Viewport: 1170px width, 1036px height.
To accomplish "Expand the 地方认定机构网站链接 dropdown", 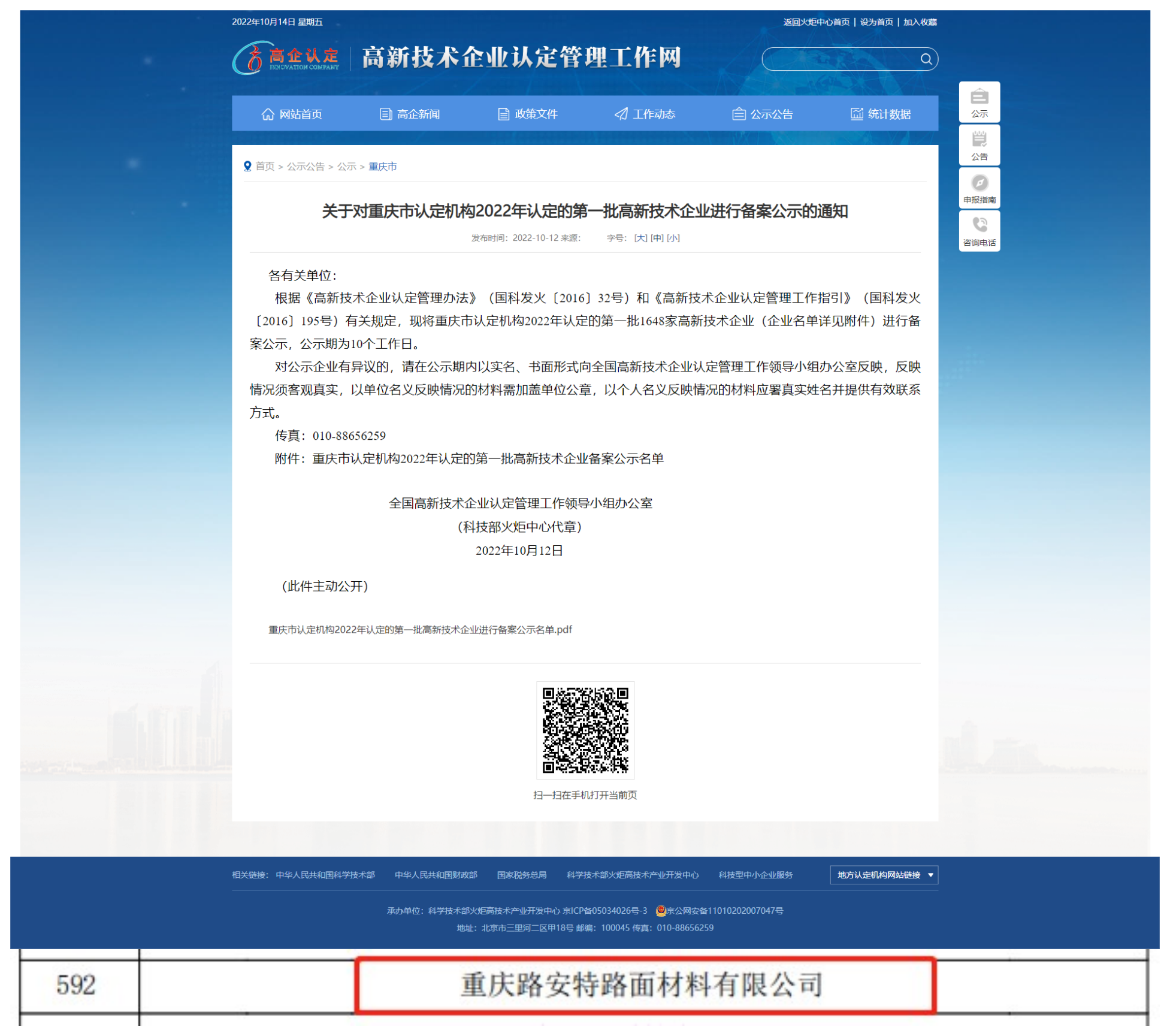I will (x=884, y=875).
